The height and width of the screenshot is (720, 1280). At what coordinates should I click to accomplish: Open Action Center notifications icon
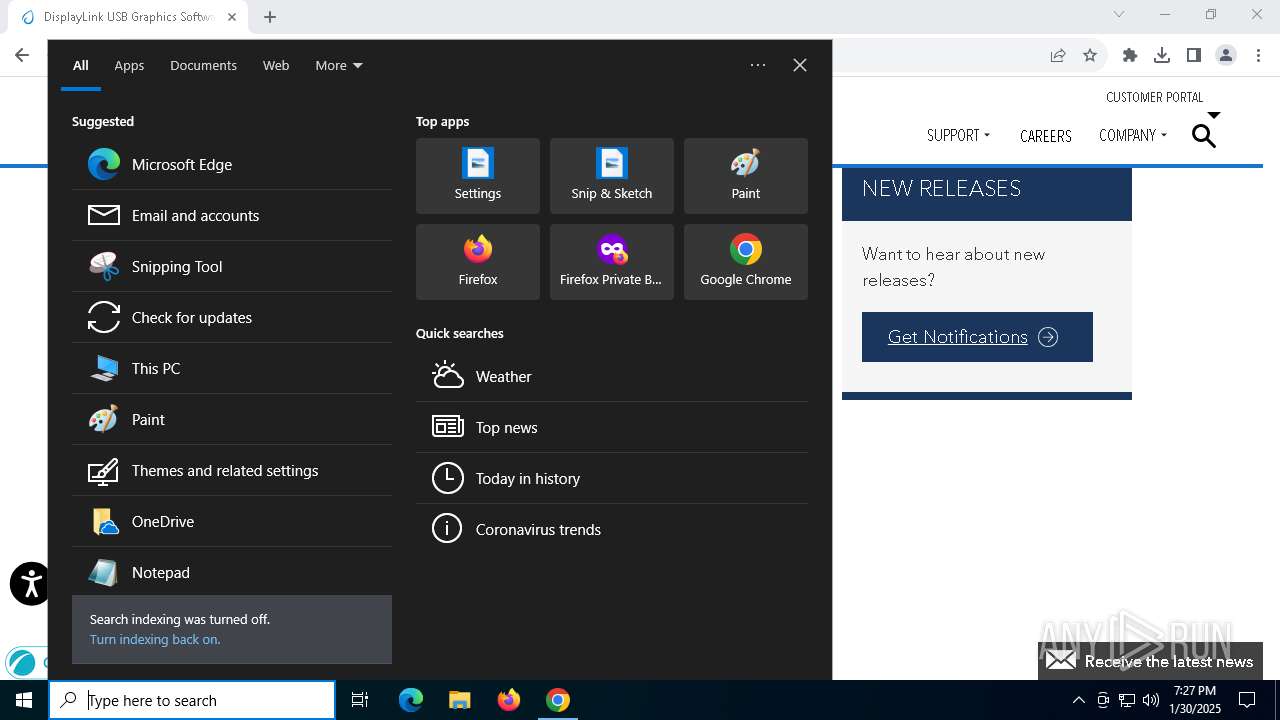click(x=1247, y=700)
